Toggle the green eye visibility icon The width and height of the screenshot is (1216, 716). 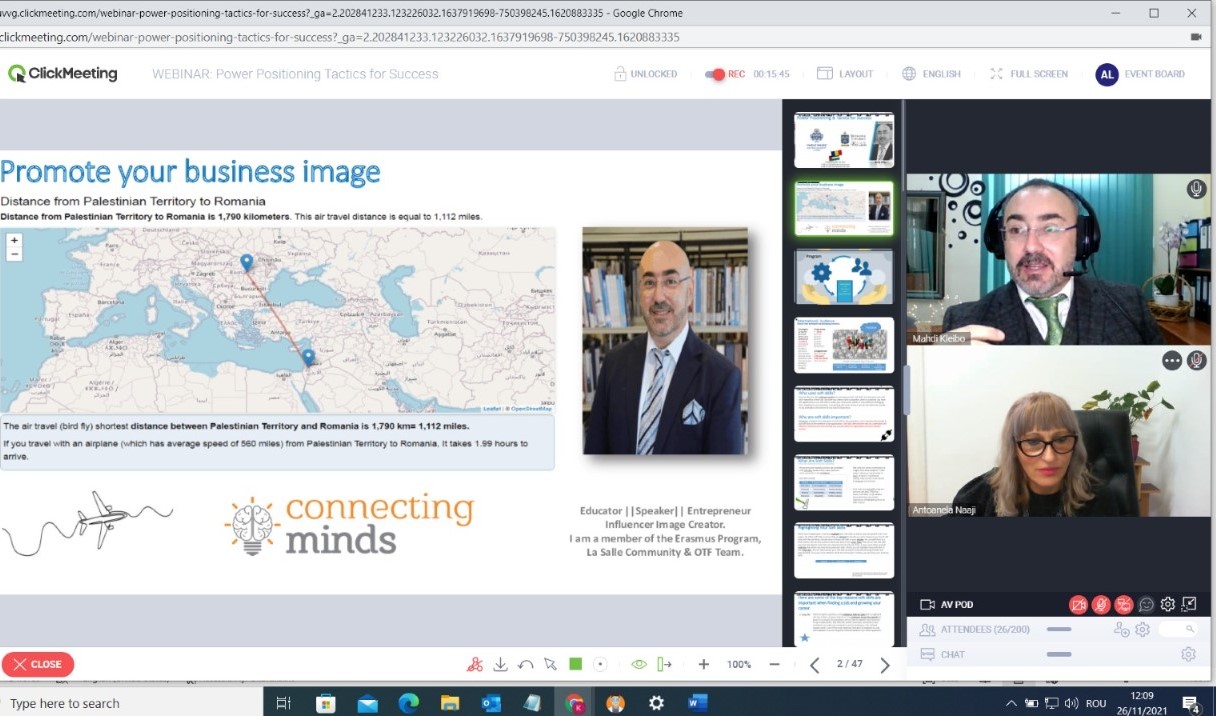pyautogui.click(x=639, y=664)
